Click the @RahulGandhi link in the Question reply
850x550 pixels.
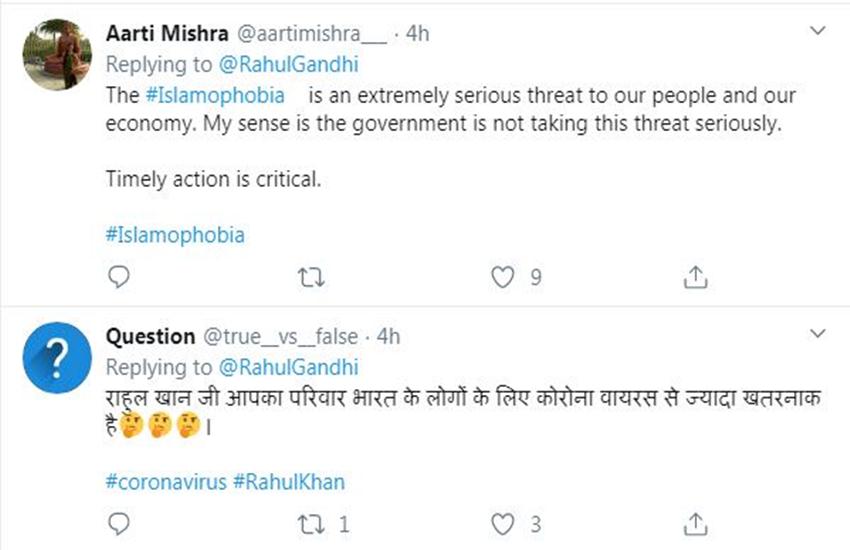[288, 366]
